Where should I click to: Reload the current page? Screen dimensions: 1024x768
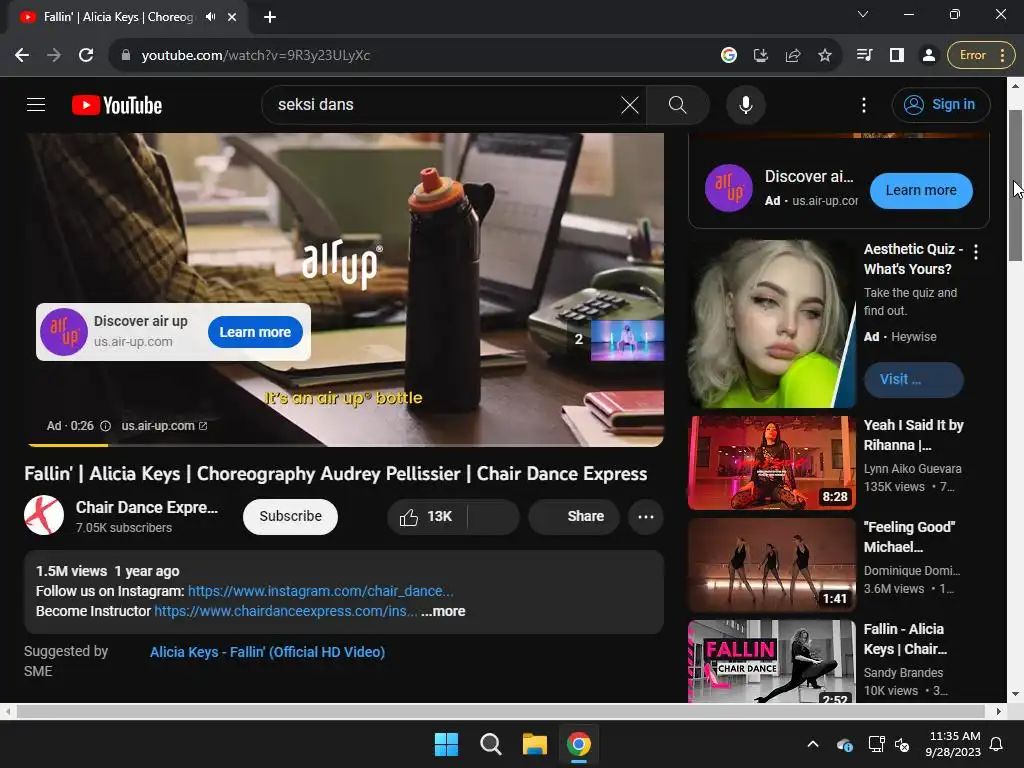pyautogui.click(x=86, y=55)
